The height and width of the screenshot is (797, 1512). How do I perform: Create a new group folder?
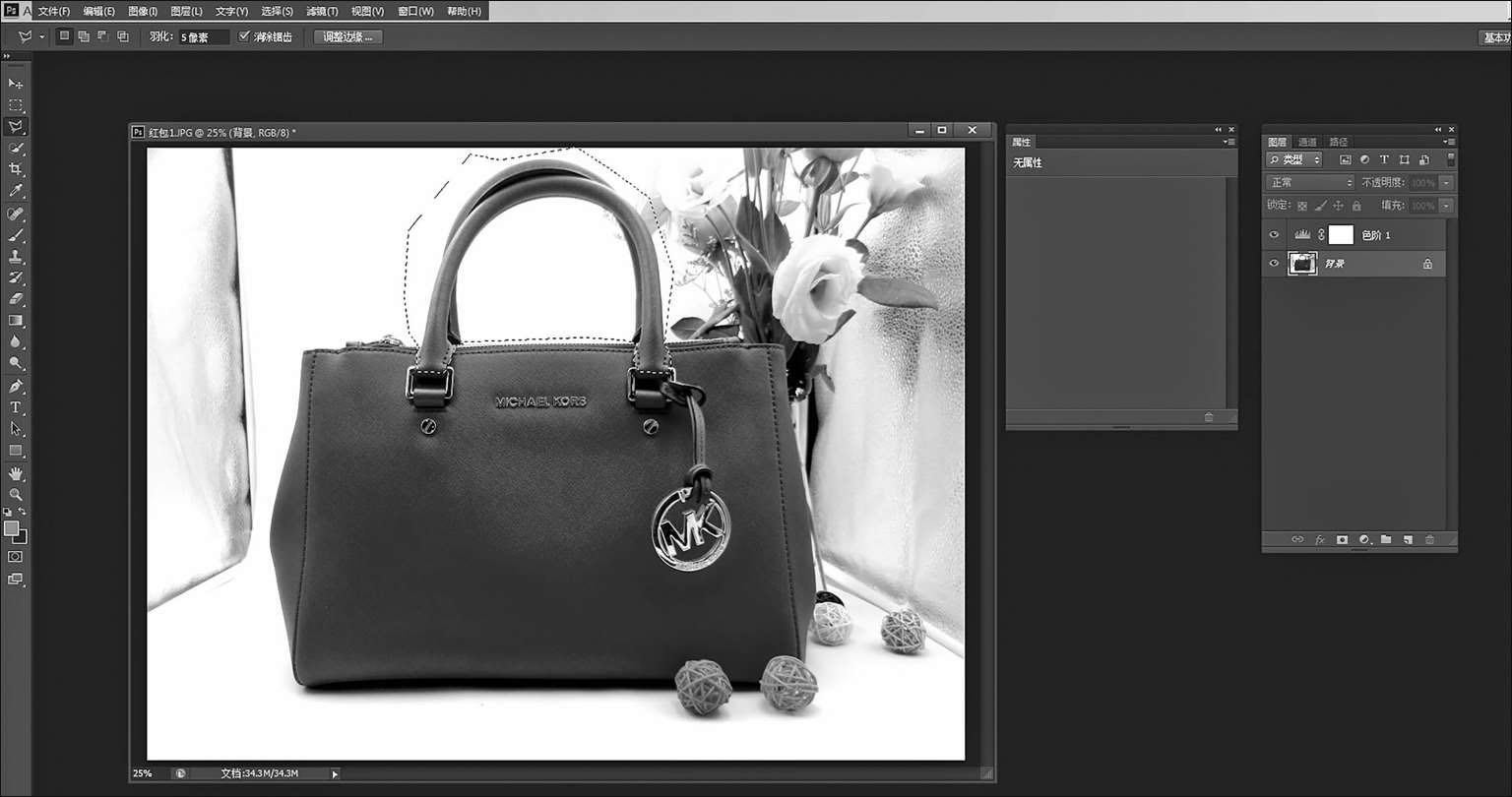1386,540
